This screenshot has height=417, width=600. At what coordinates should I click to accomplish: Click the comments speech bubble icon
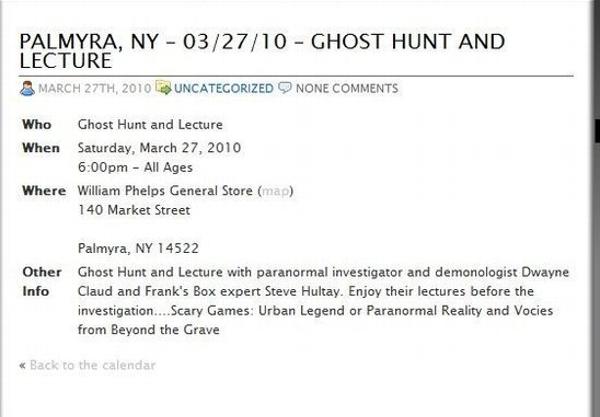[x=285, y=88]
